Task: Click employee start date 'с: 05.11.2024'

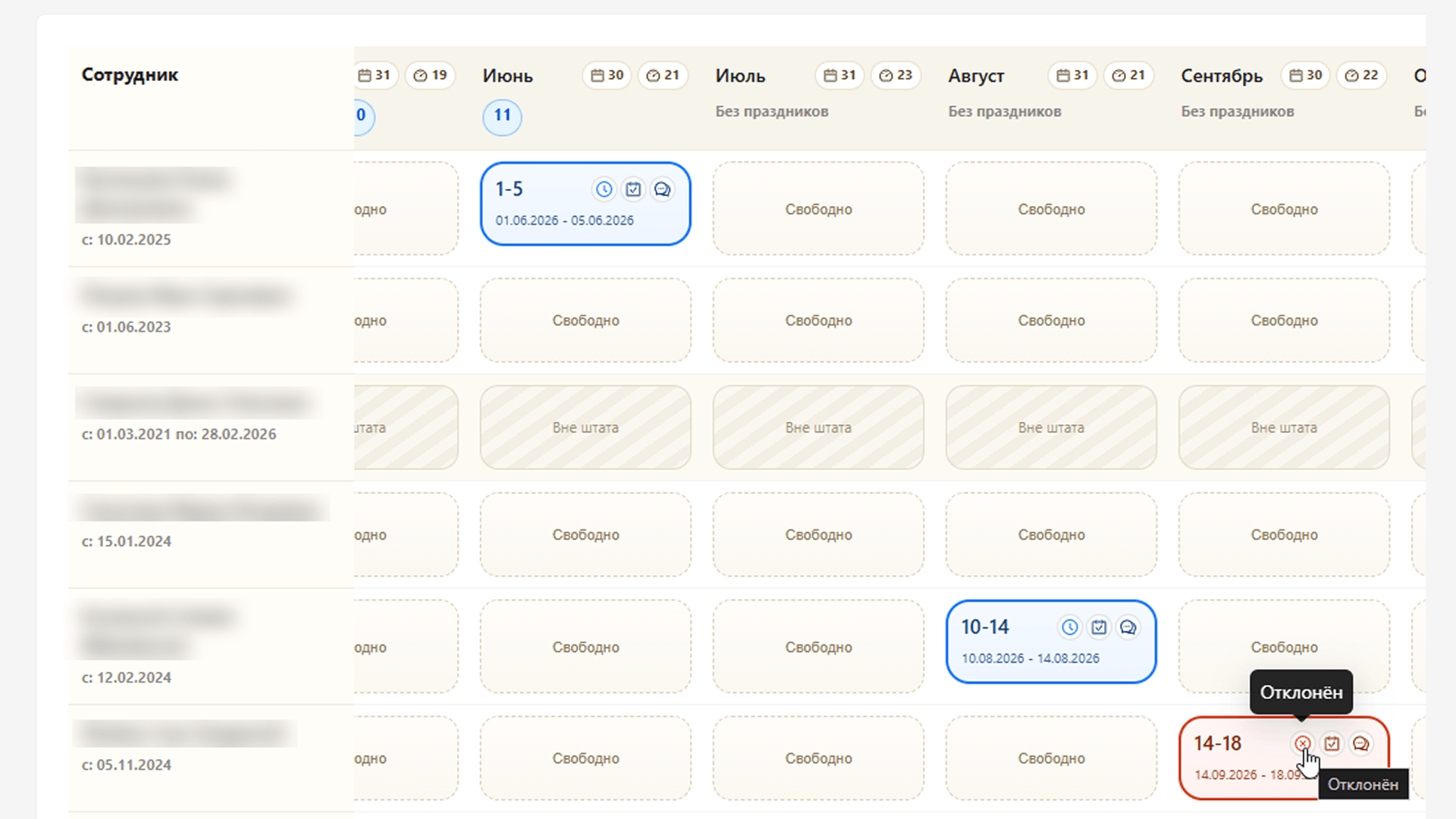Action: point(127,765)
